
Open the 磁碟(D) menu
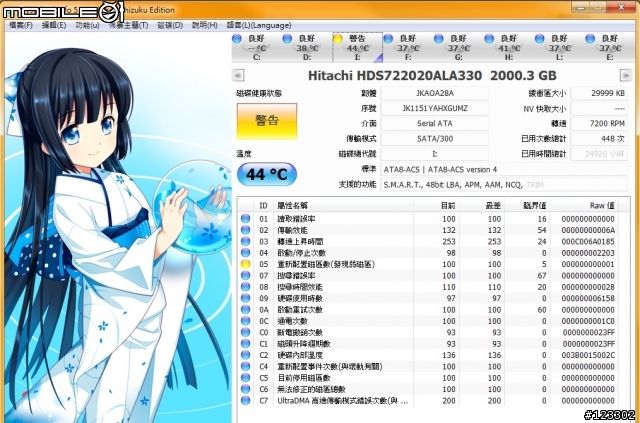click(170, 25)
